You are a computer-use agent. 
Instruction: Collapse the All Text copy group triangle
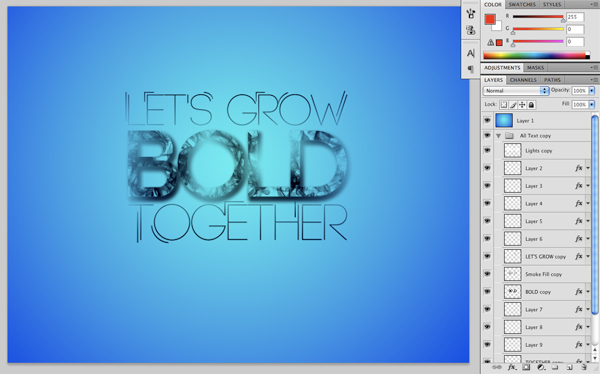[499, 136]
